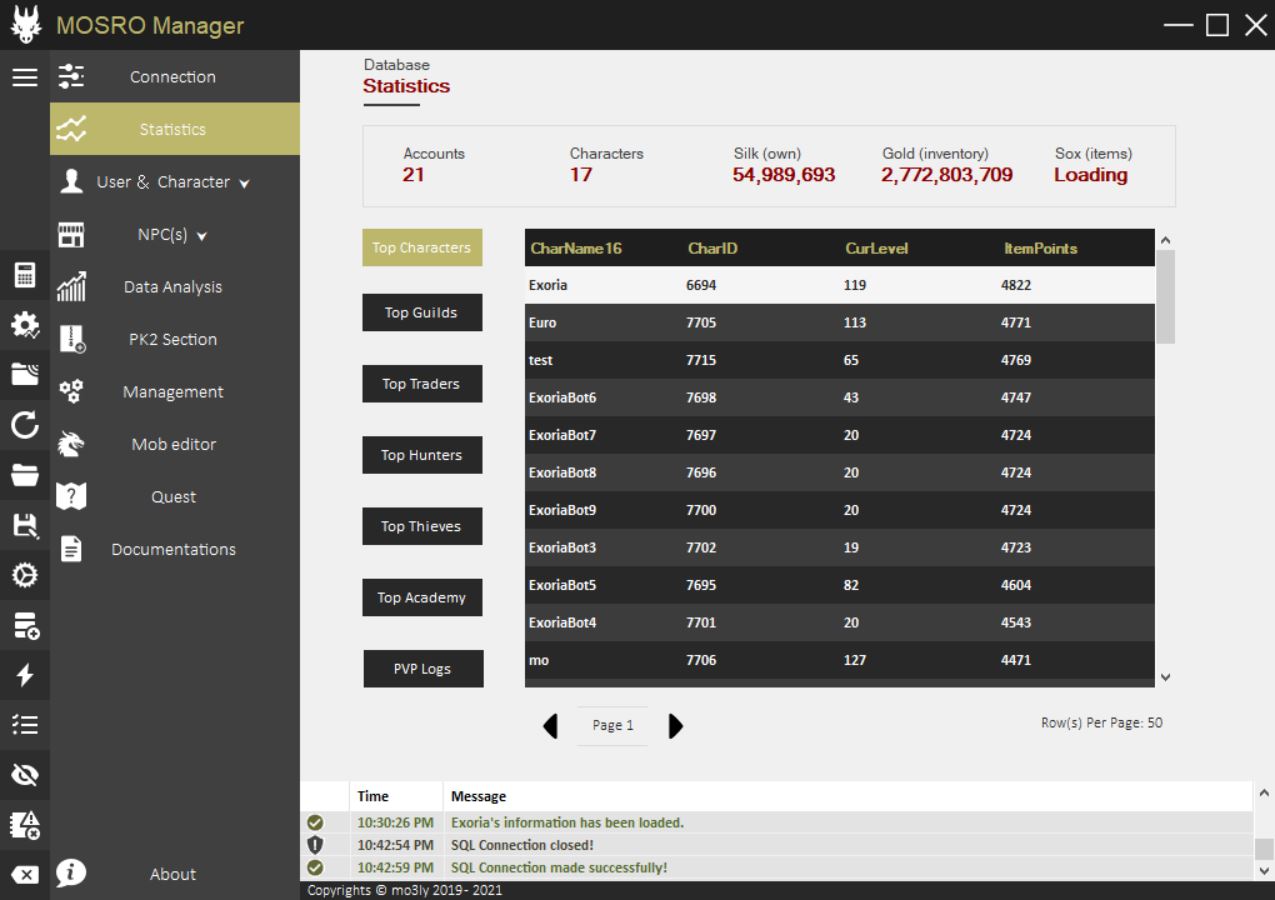Click the refresh arrow icon in sidebar
This screenshot has width=1275, height=900.
coord(25,427)
